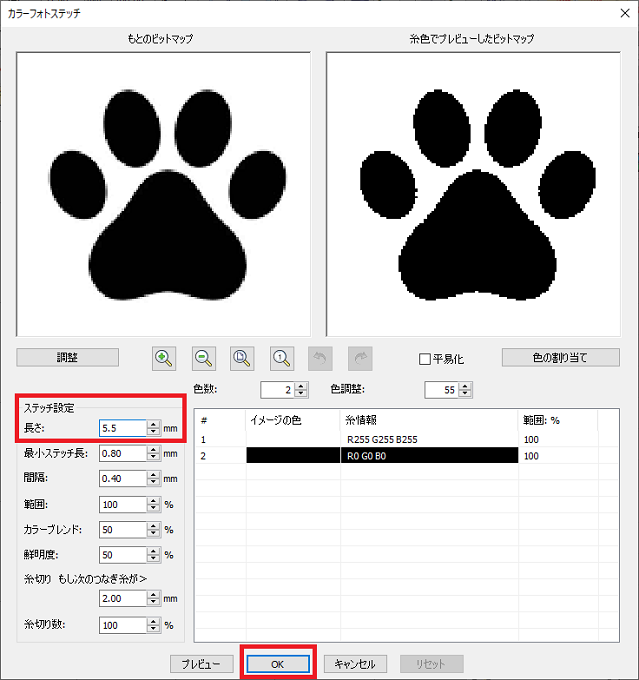Click the zoom out magnifier icon

(x=204, y=358)
